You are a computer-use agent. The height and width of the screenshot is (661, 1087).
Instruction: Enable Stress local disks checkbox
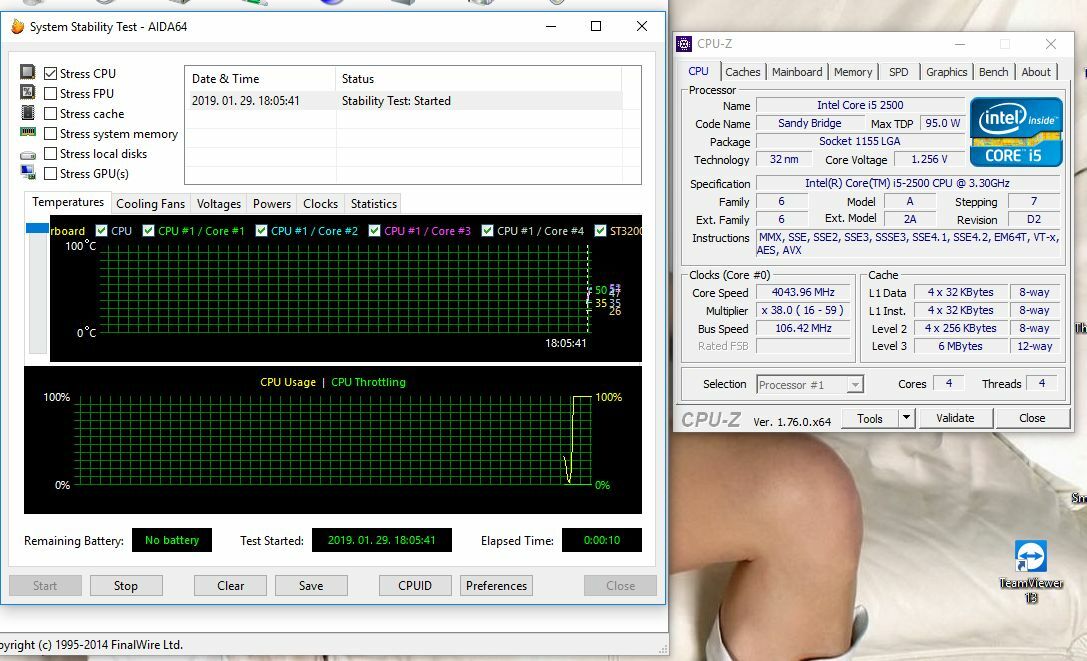pyautogui.click(x=50, y=154)
